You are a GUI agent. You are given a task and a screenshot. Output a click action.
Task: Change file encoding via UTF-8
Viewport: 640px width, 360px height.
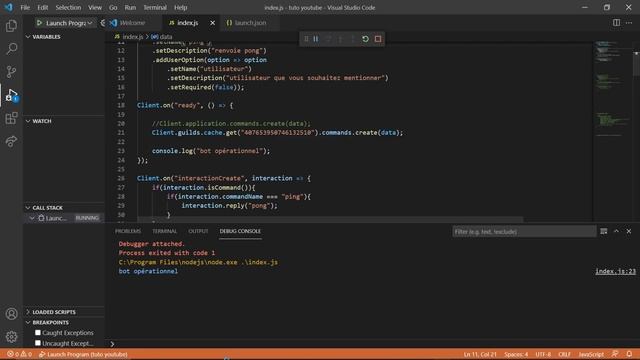[x=543, y=354]
